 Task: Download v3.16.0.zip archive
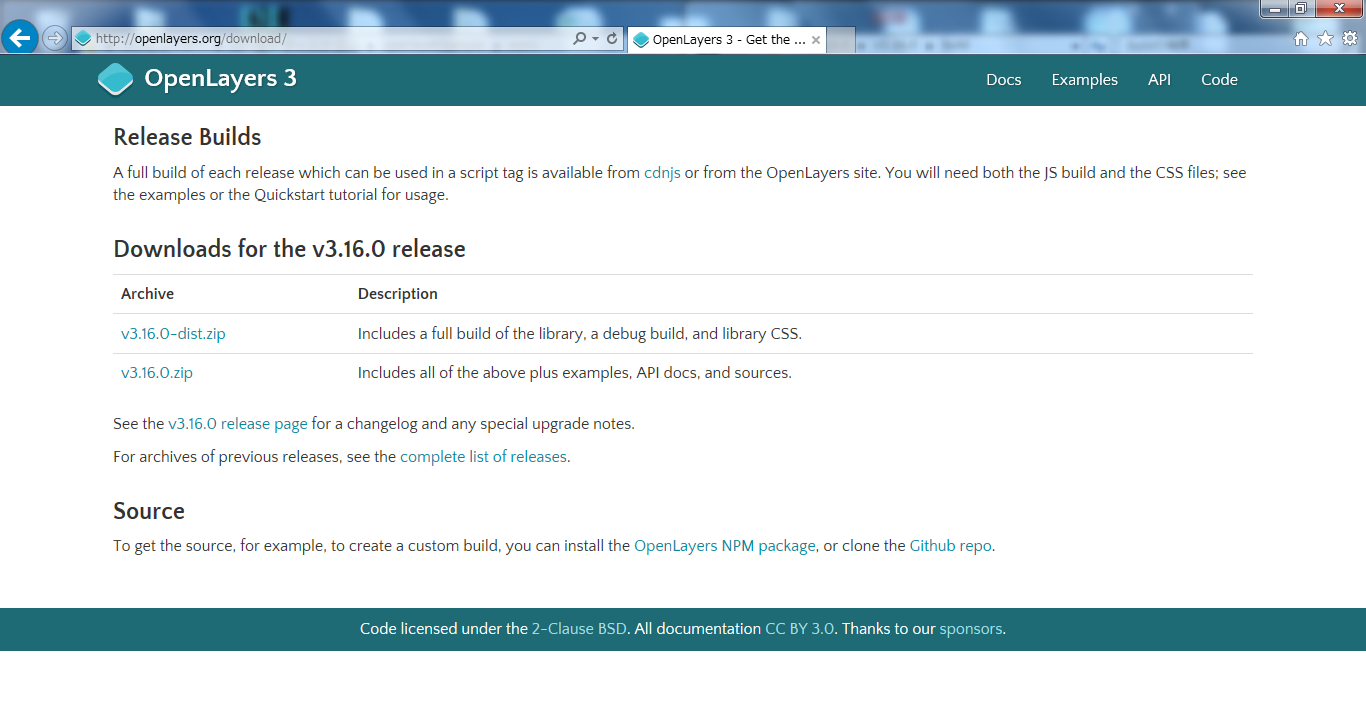point(157,373)
